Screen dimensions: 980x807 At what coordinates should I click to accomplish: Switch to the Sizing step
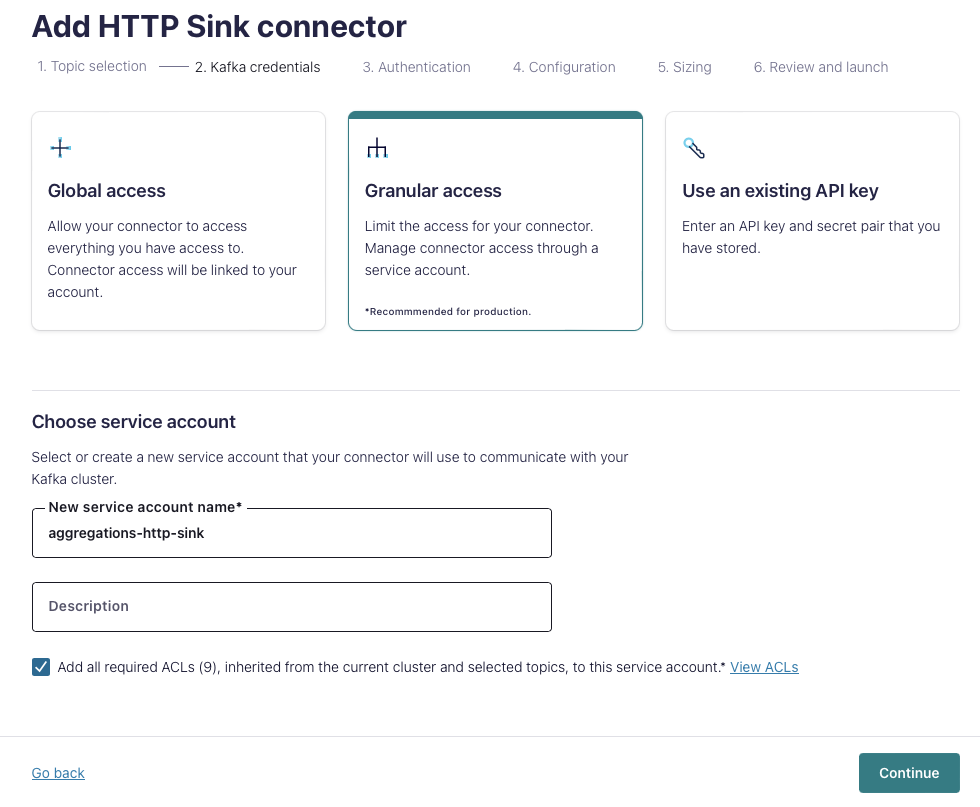(x=684, y=68)
